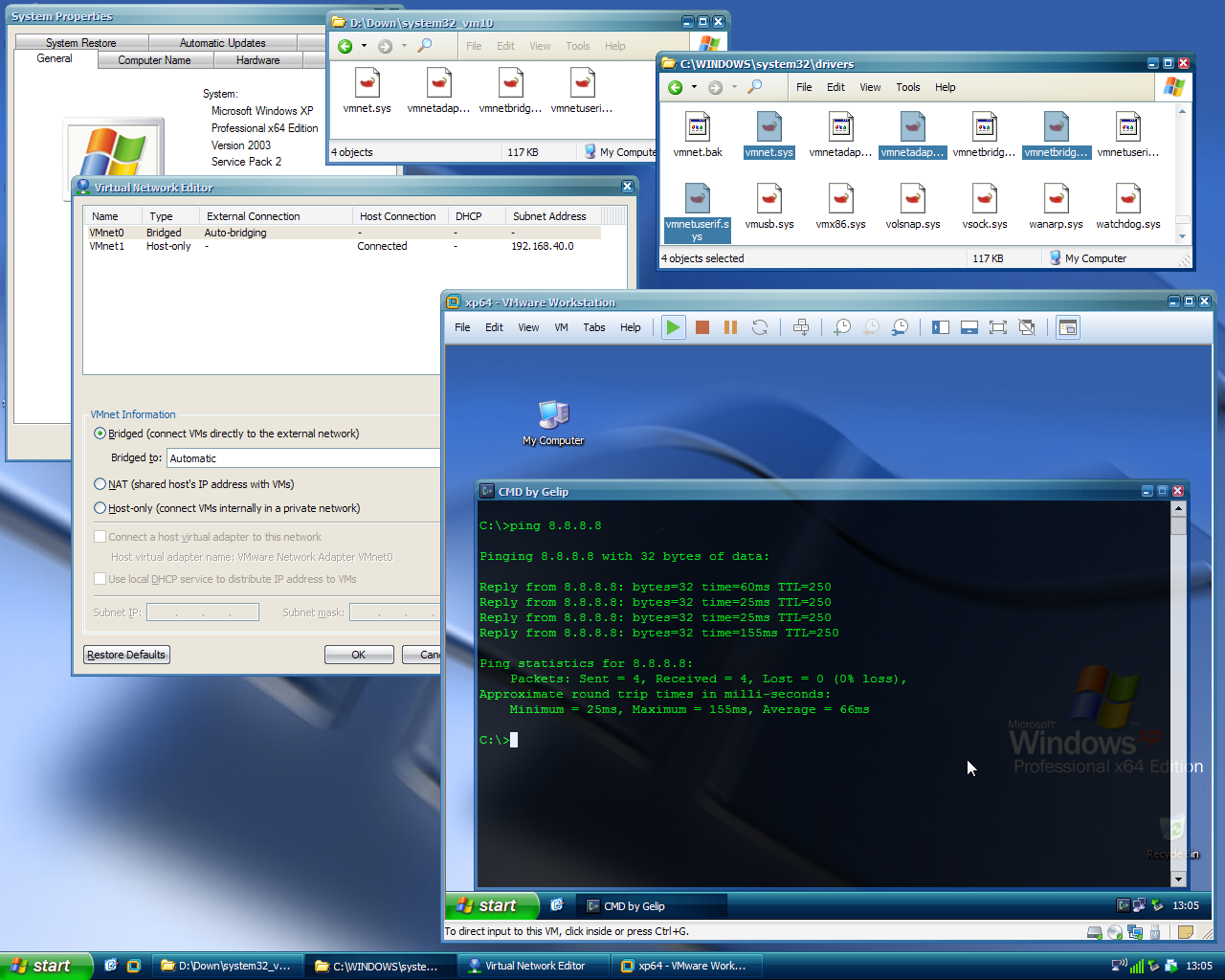Open the Tools menu in drivers window

point(908,87)
